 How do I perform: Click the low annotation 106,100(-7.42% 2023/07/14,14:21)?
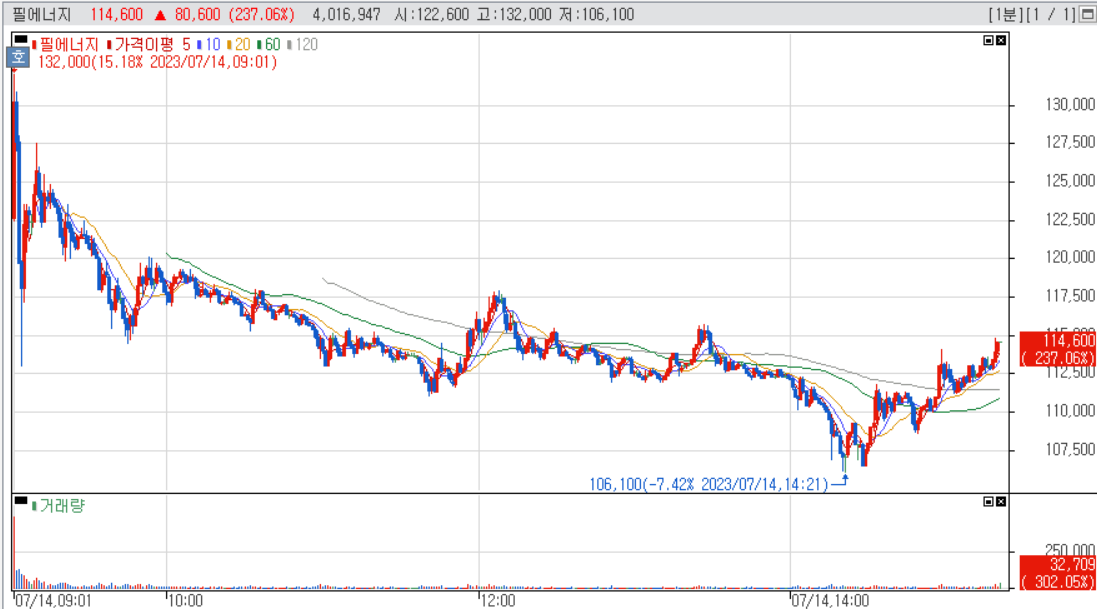click(x=709, y=484)
